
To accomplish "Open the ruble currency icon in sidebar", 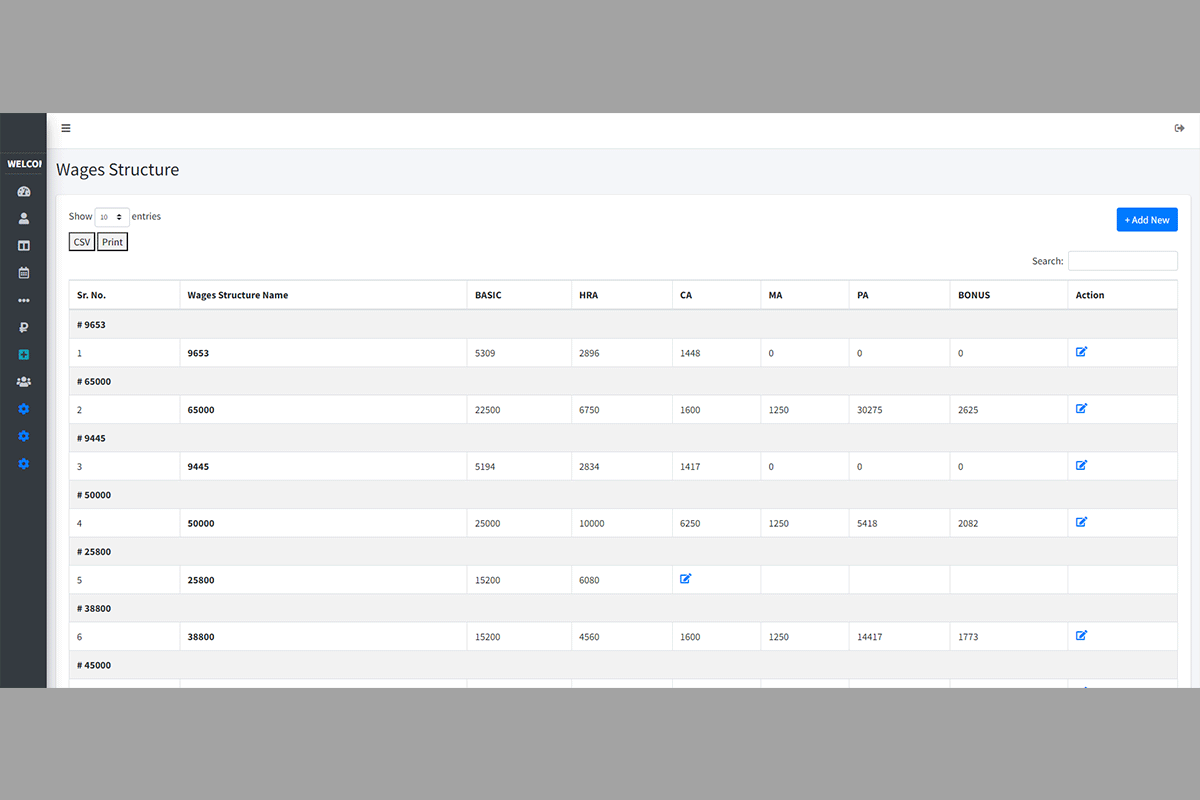I will [24, 327].
